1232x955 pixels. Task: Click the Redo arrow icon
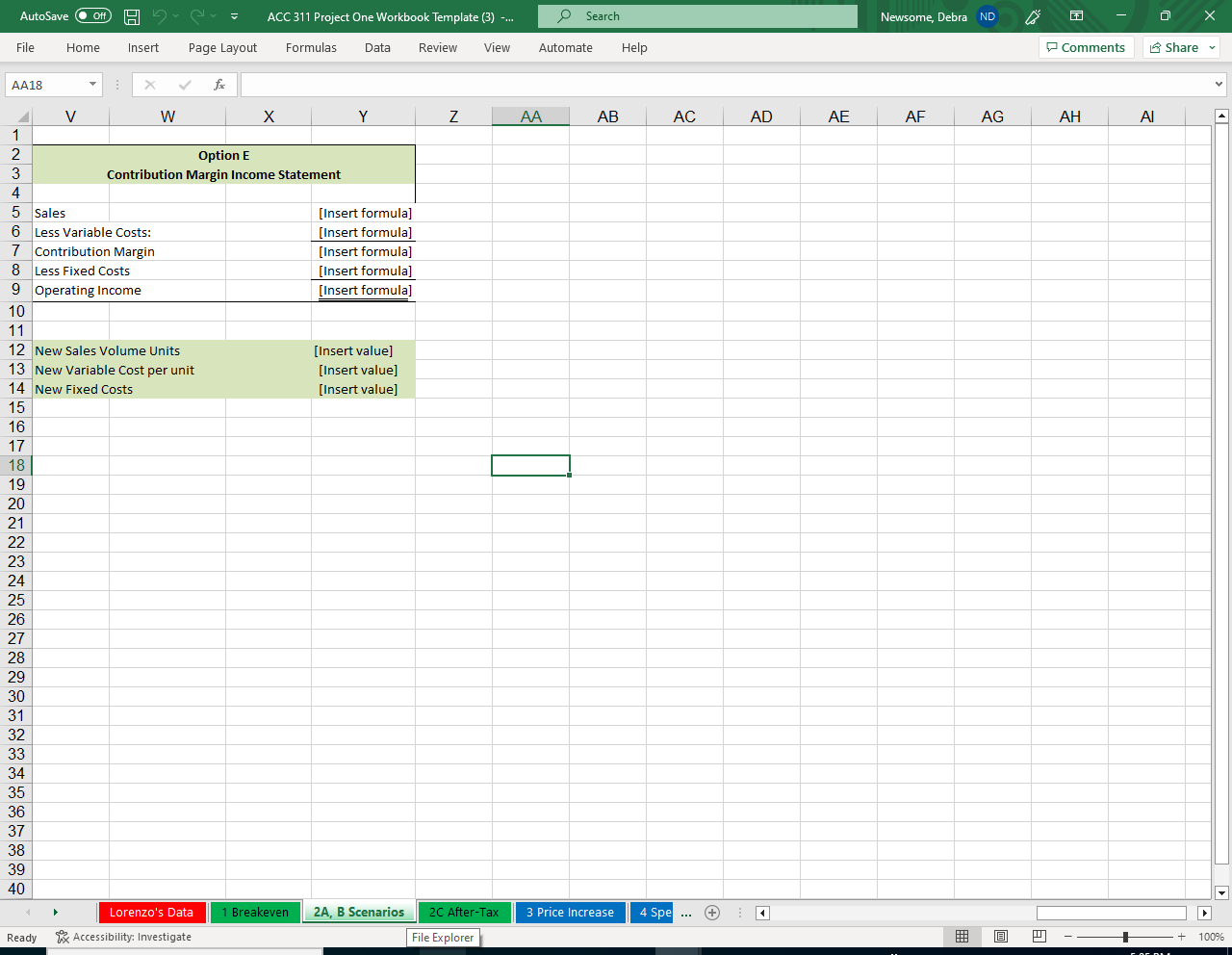(x=197, y=16)
